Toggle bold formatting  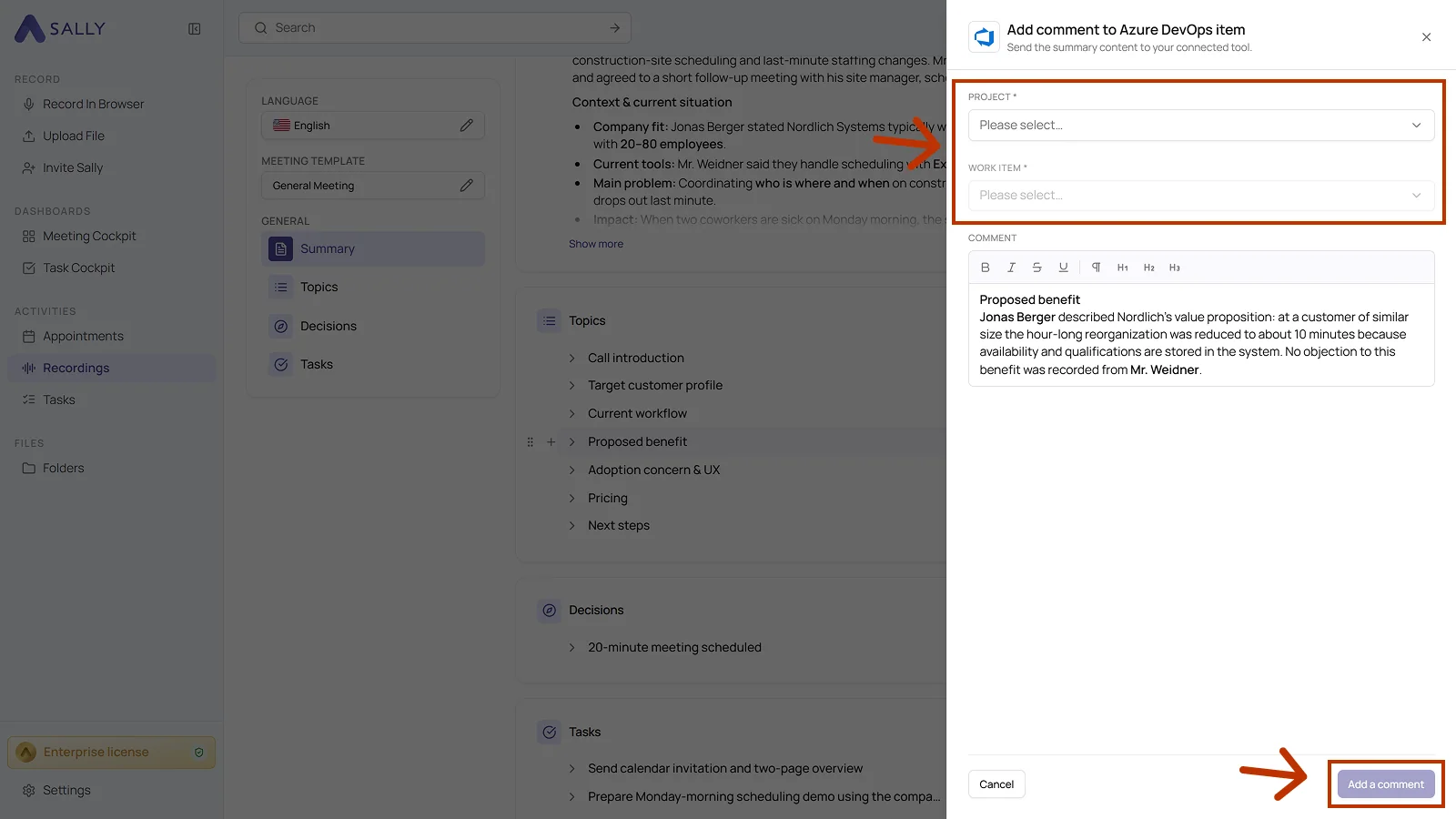(985, 268)
